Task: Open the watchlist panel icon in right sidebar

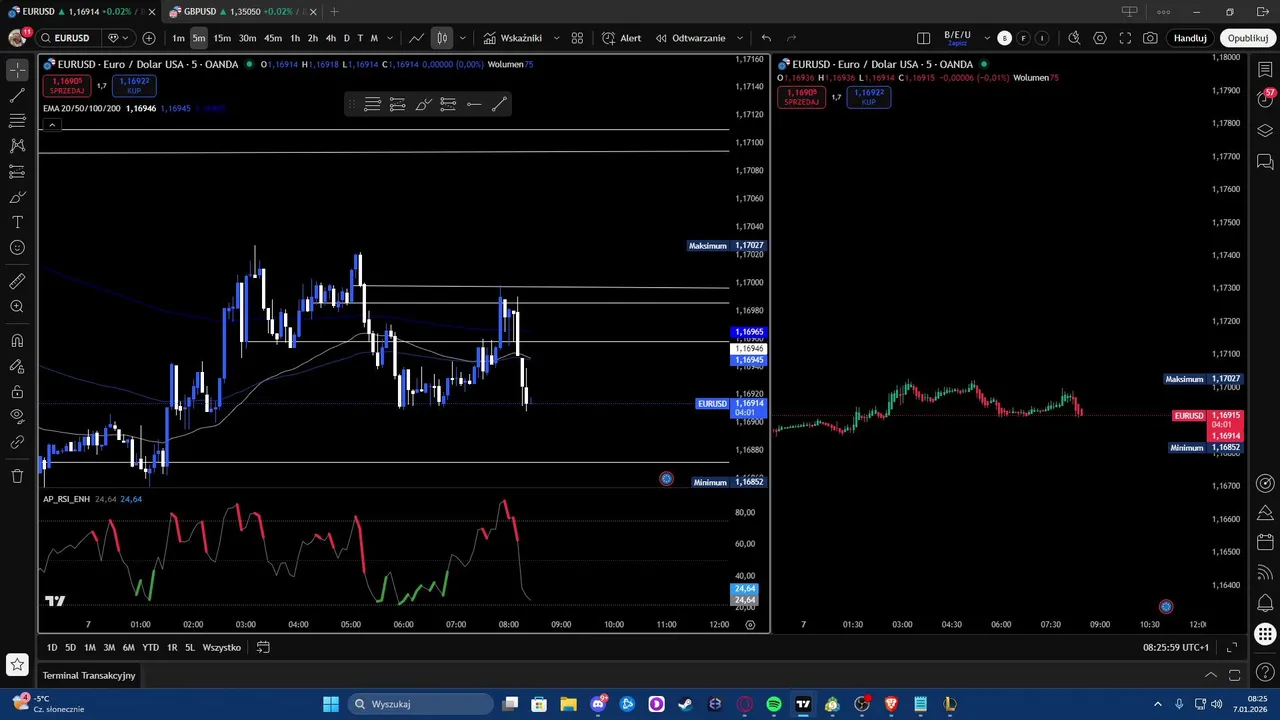Action: click(x=1265, y=70)
